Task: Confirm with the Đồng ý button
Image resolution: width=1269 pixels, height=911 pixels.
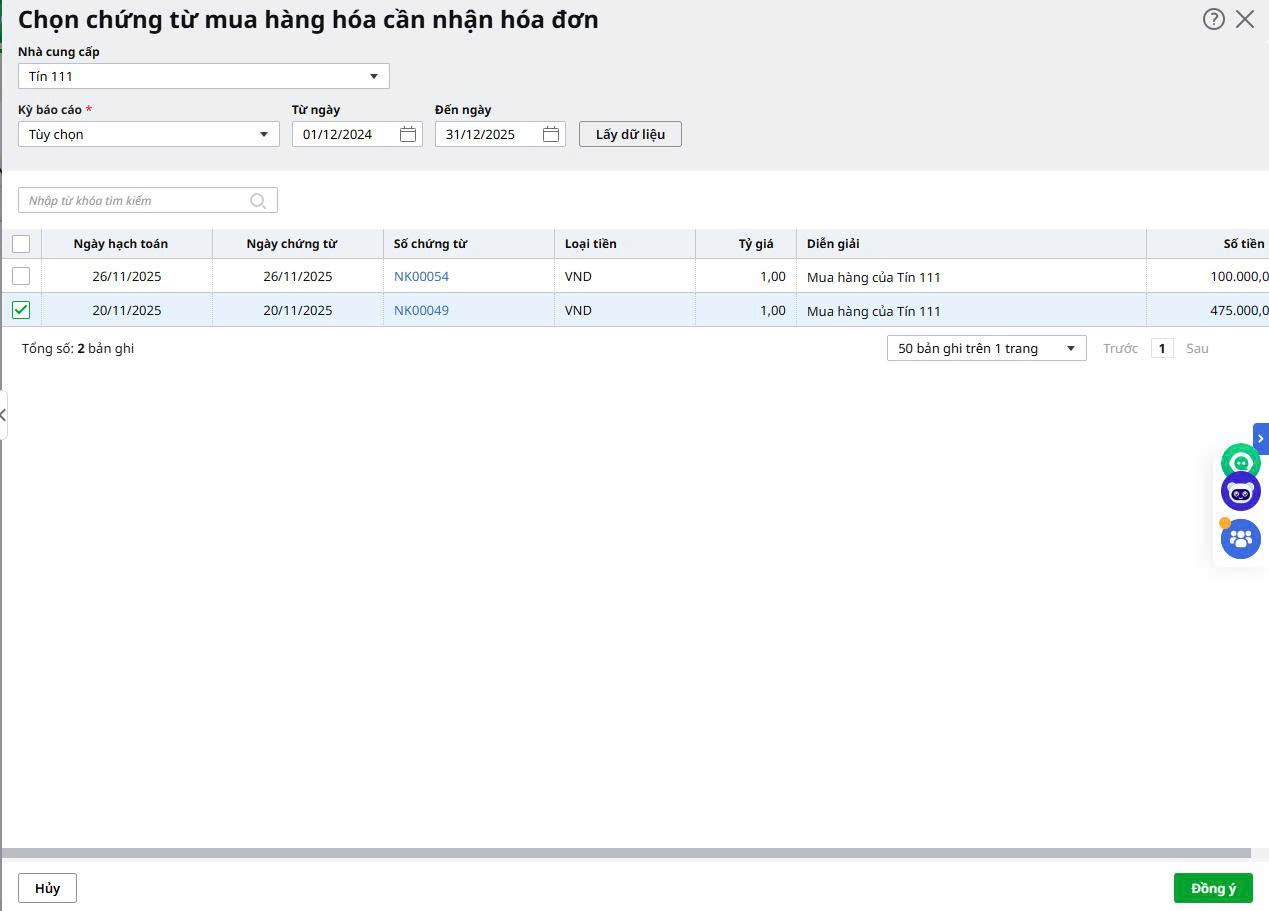Action: pyautogui.click(x=1212, y=888)
